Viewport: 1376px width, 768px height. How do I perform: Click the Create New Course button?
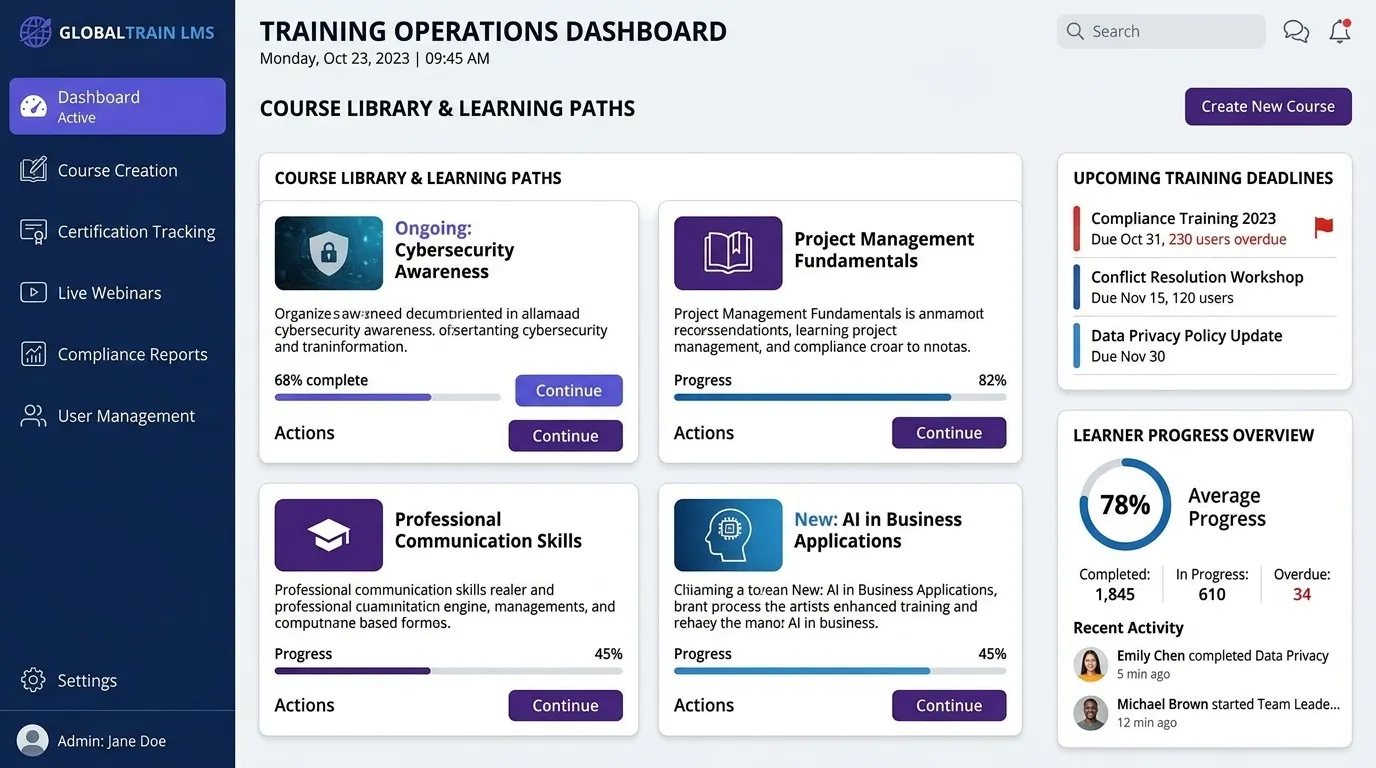coord(1268,106)
